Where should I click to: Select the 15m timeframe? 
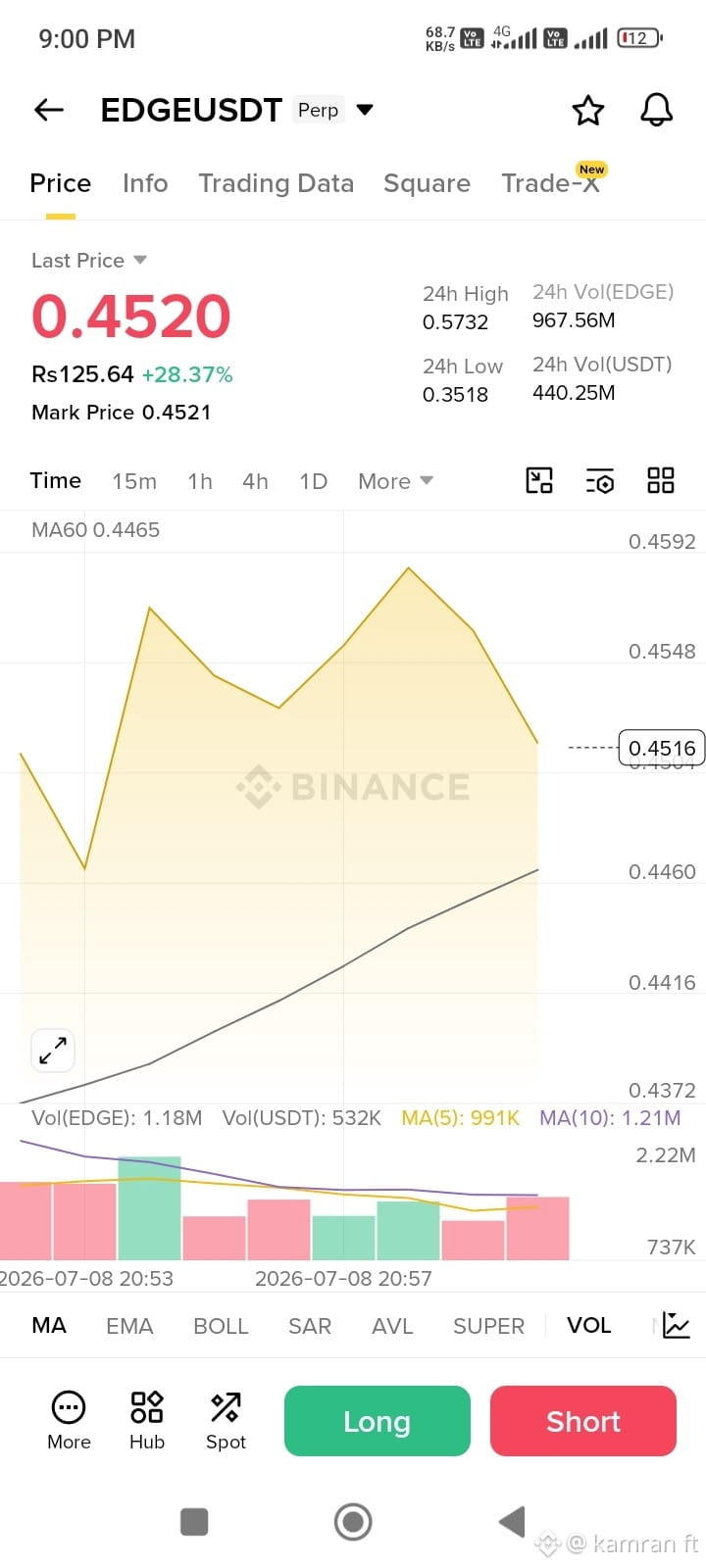click(x=134, y=481)
